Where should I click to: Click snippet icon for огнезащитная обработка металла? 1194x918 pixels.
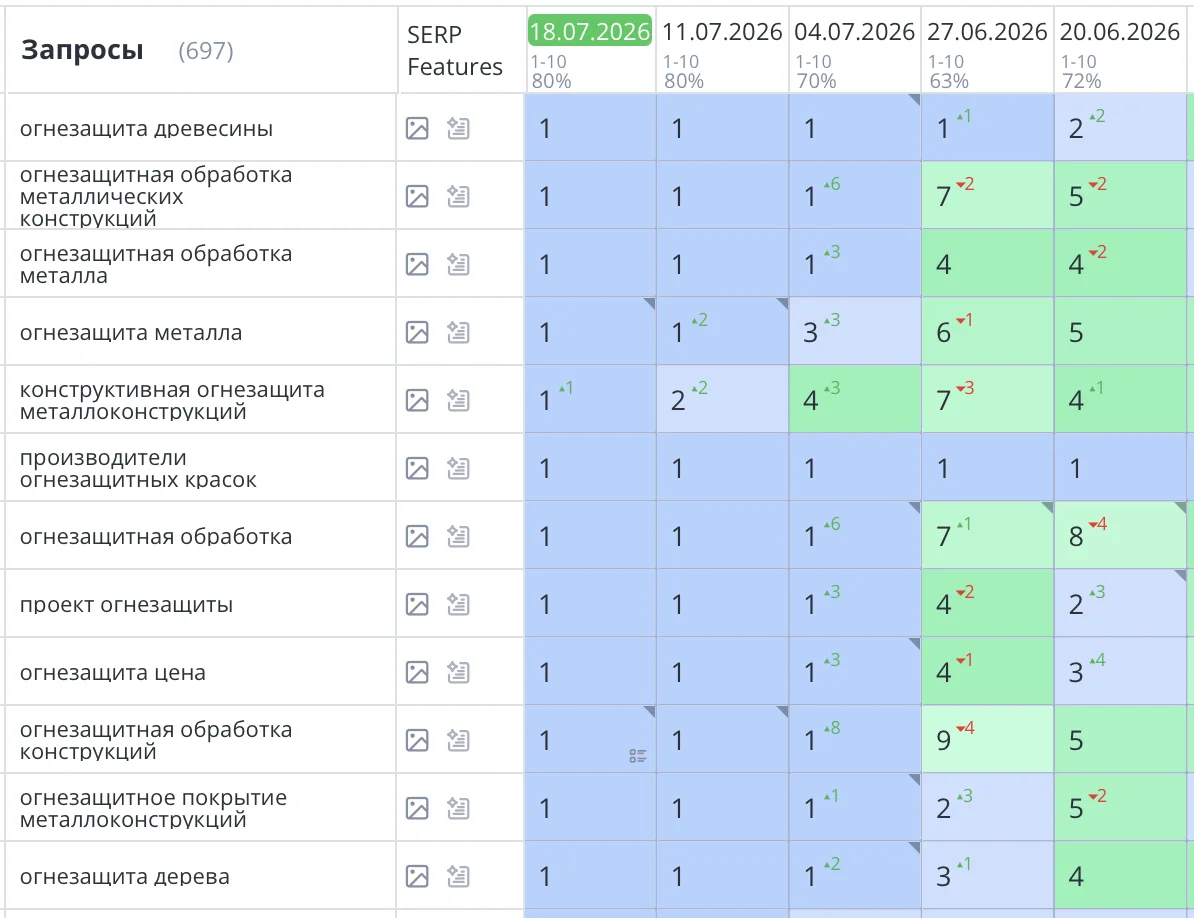[458, 264]
